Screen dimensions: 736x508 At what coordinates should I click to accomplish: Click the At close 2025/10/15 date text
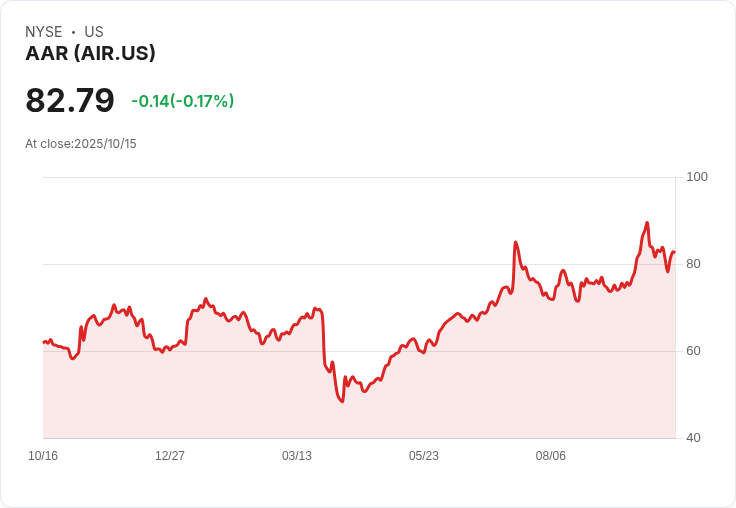point(81,144)
